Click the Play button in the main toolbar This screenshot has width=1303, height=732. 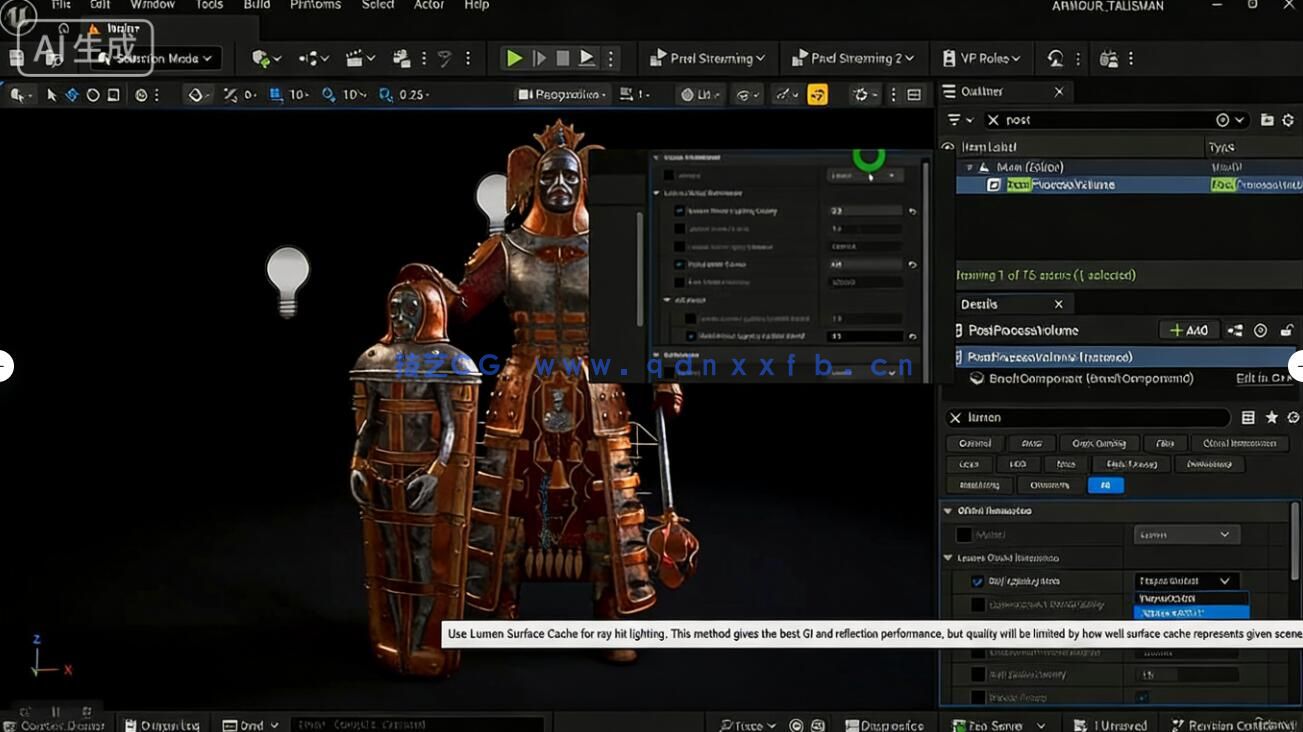[x=515, y=58]
